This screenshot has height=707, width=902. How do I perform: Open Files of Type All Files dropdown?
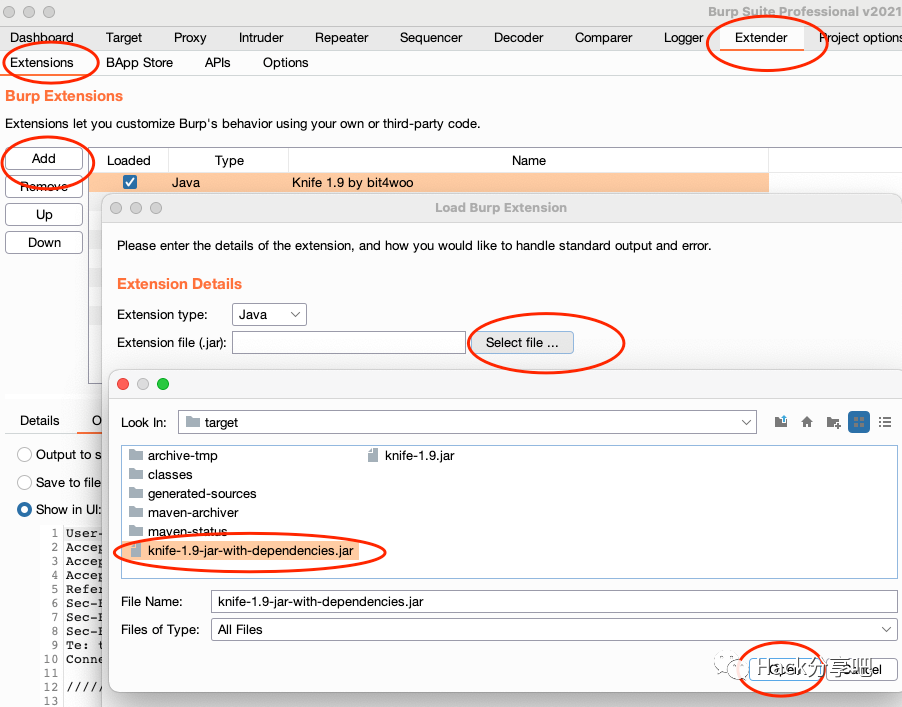pyautogui.click(x=554, y=630)
